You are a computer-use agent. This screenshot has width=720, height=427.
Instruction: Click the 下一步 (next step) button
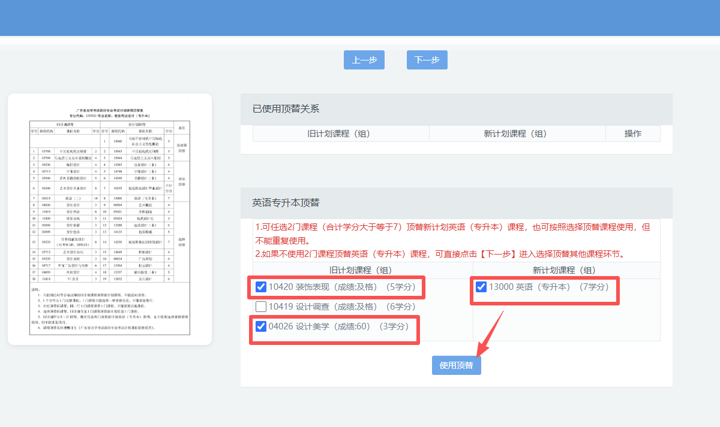pyautogui.click(x=427, y=60)
